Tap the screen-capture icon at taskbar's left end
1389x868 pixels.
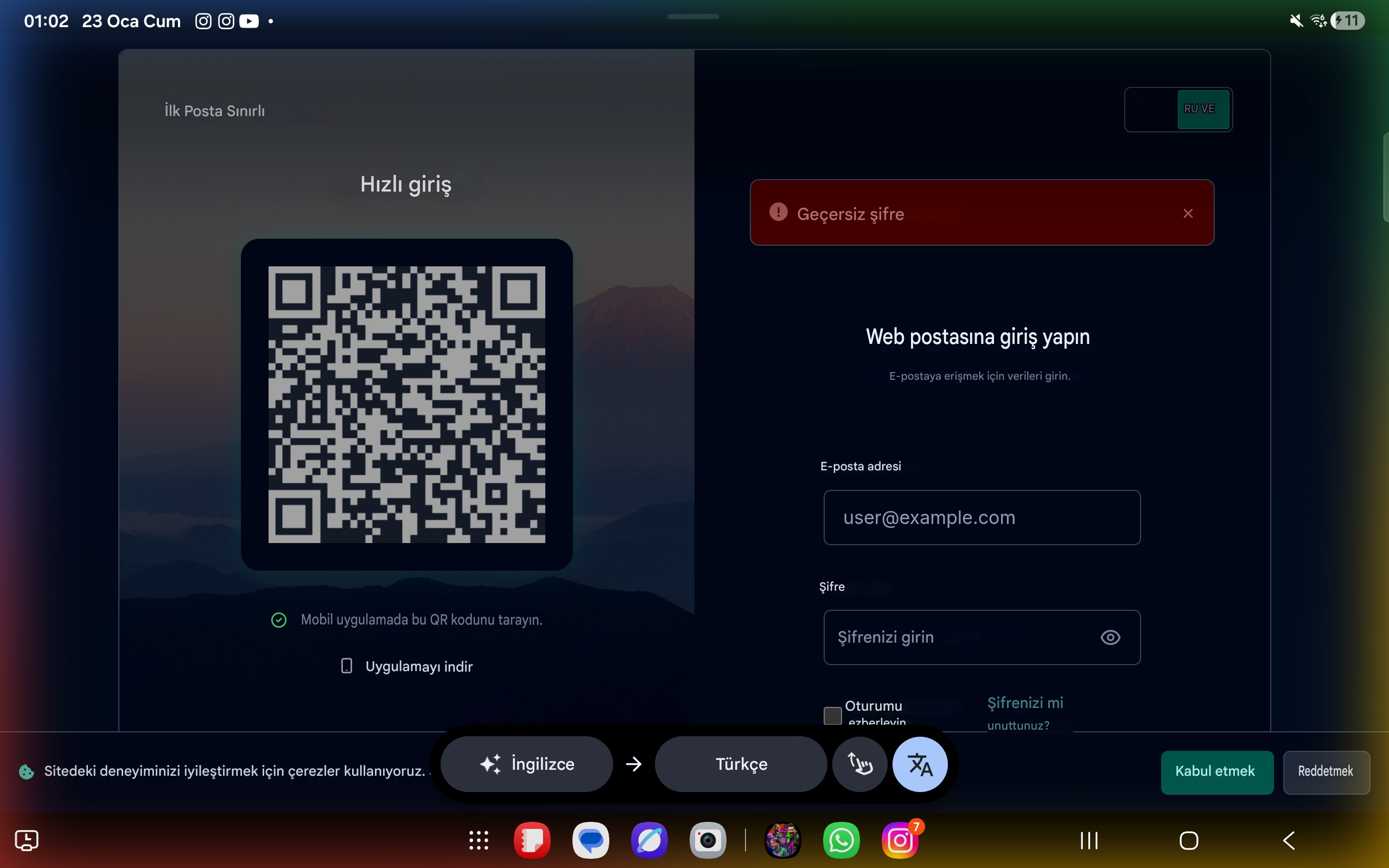27,840
